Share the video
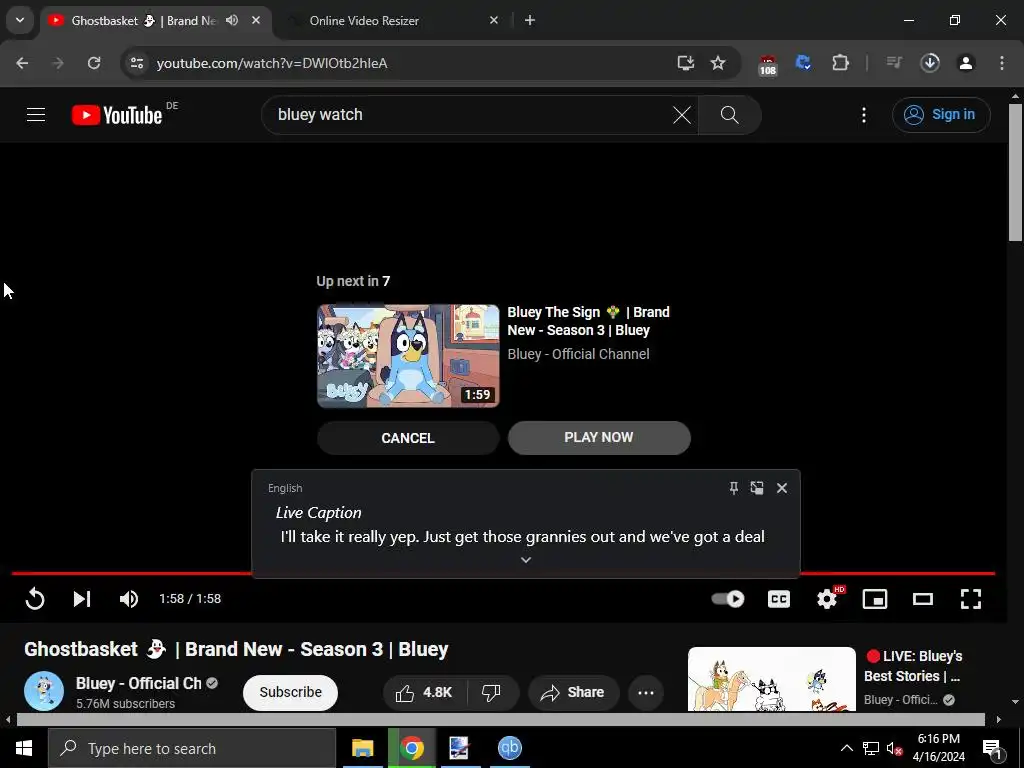 573,692
